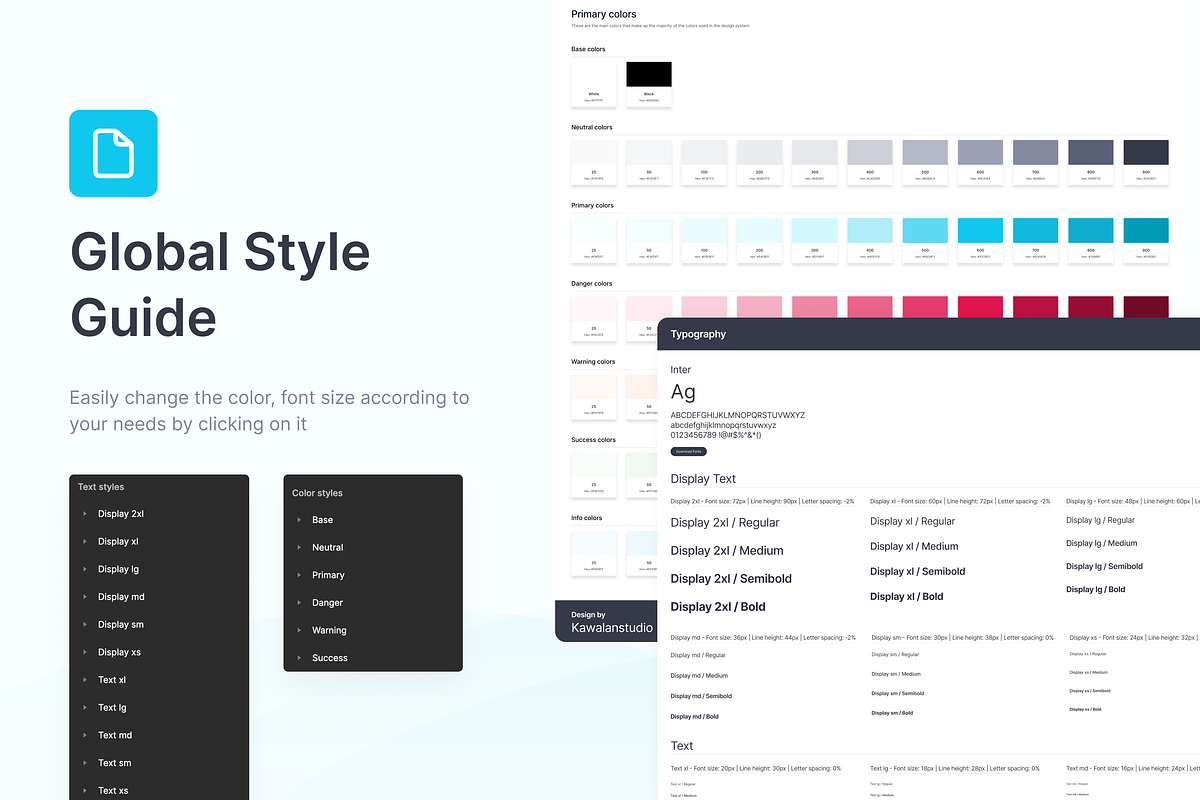Select Display md in Text styles

coord(120,597)
